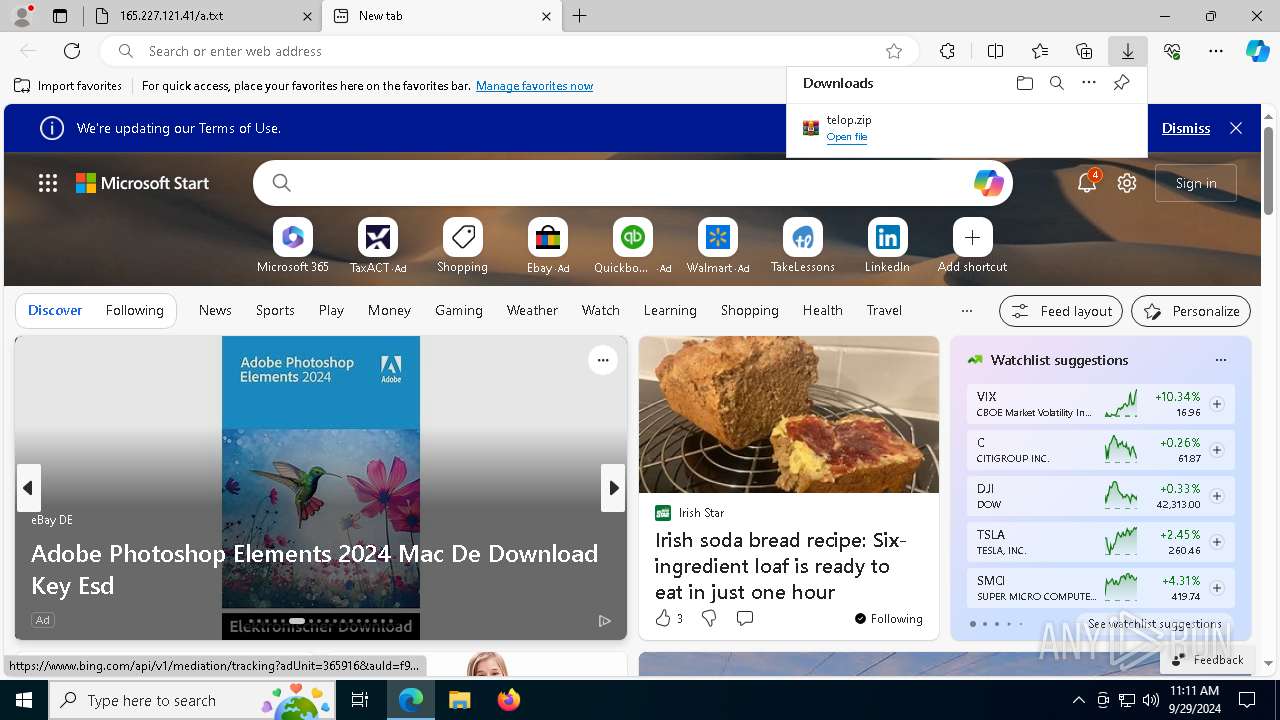Open the Walmart ad shortcut

click(x=718, y=246)
